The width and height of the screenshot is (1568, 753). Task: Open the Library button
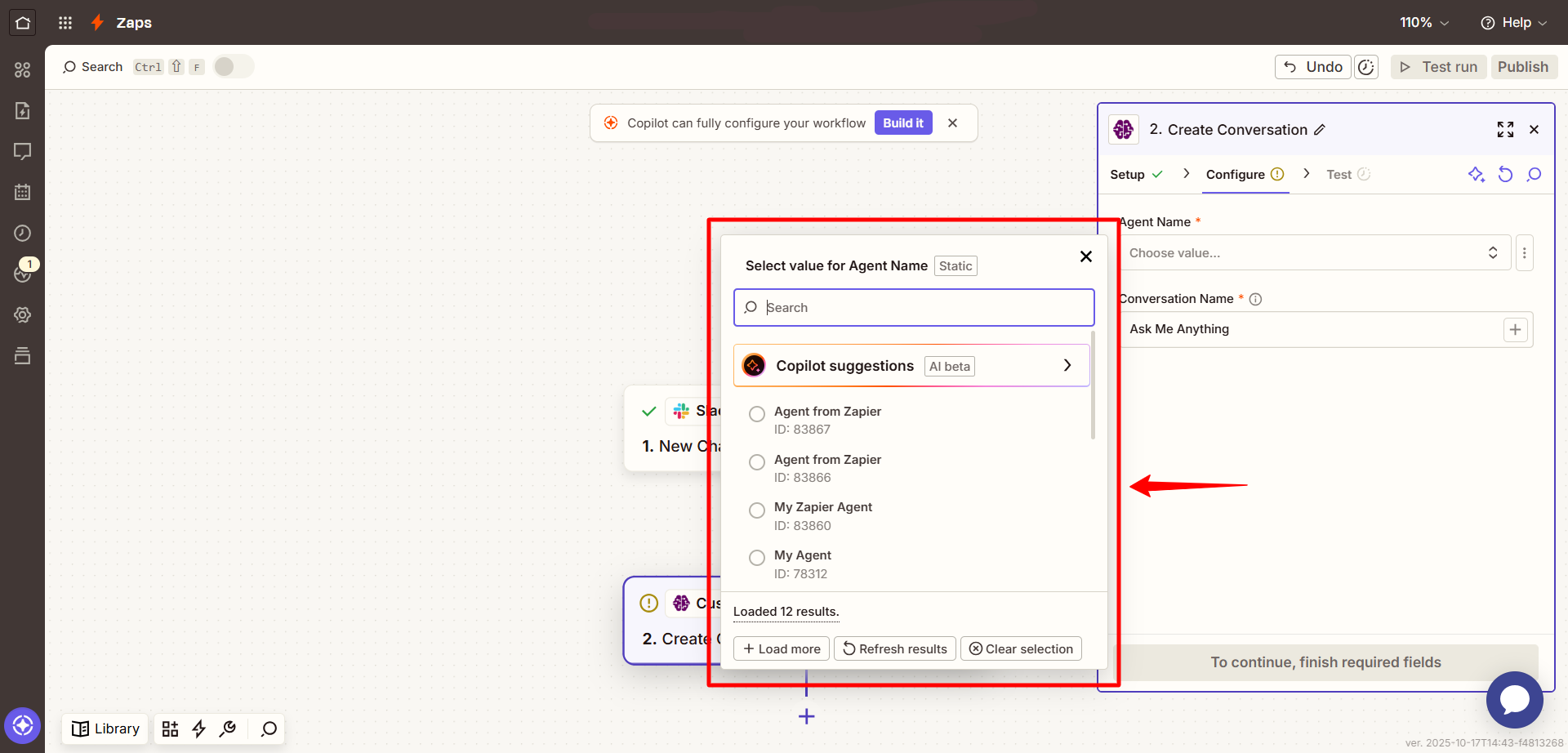[105, 729]
